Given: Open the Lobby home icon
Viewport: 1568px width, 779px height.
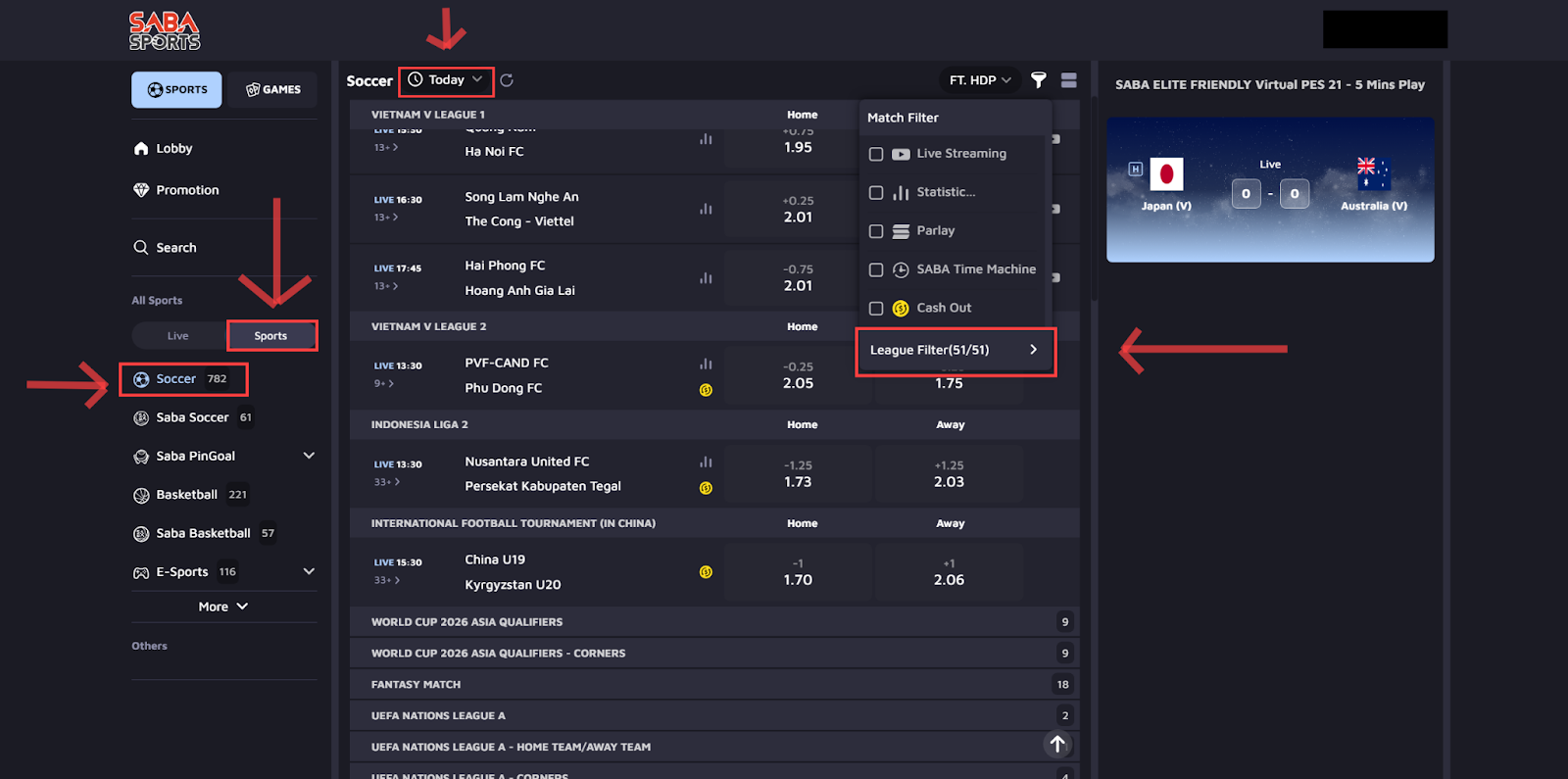Looking at the screenshot, I should tap(141, 148).
